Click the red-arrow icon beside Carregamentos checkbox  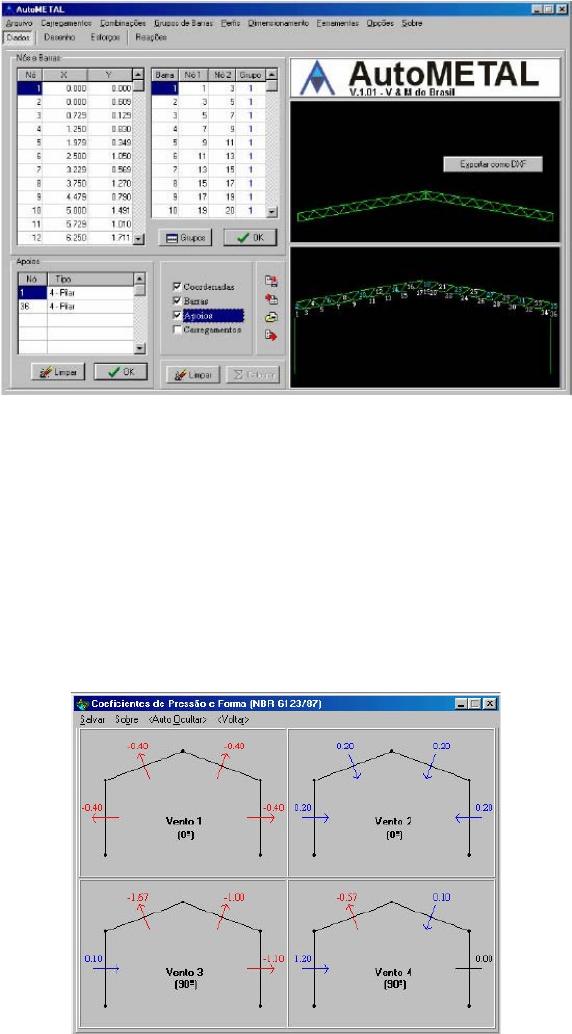(271, 335)
